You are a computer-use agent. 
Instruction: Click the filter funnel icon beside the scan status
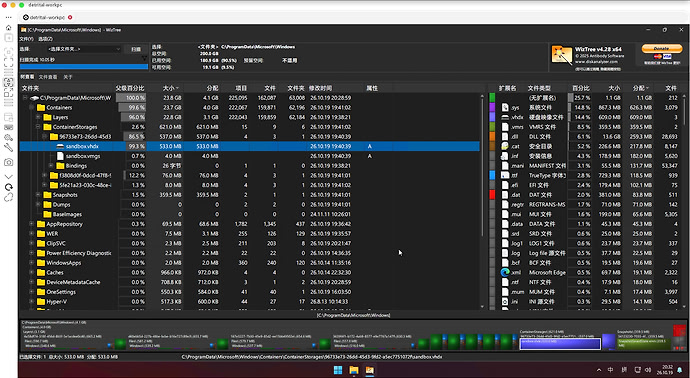144,59
